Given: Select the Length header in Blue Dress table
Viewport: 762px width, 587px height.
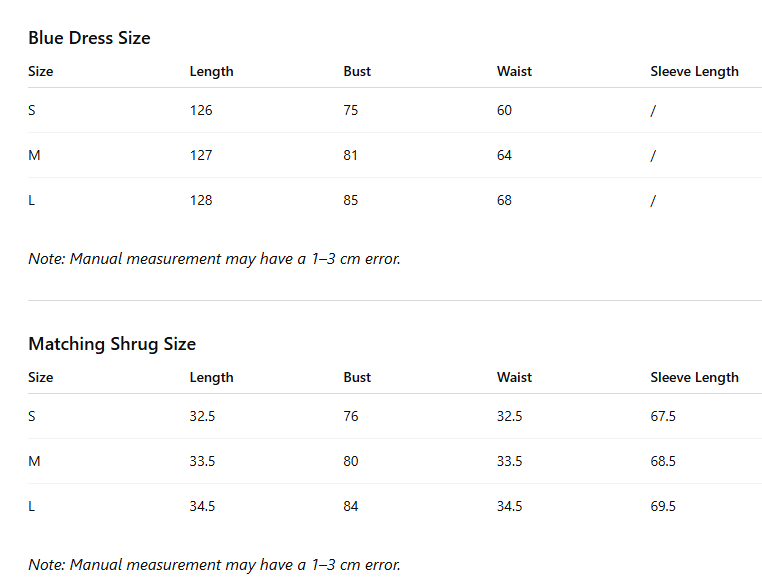Looking at the screenshot, I should 211,72.
